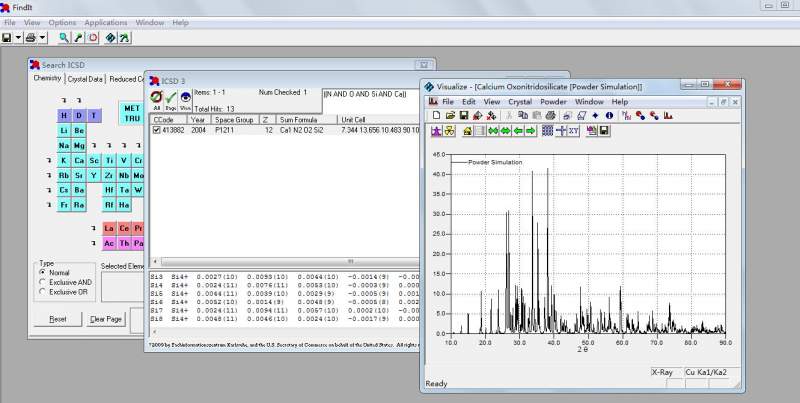Open the Applications menu in FindIt
The image size is (800, 403).
pyautogui.click(x=105, y=22)
